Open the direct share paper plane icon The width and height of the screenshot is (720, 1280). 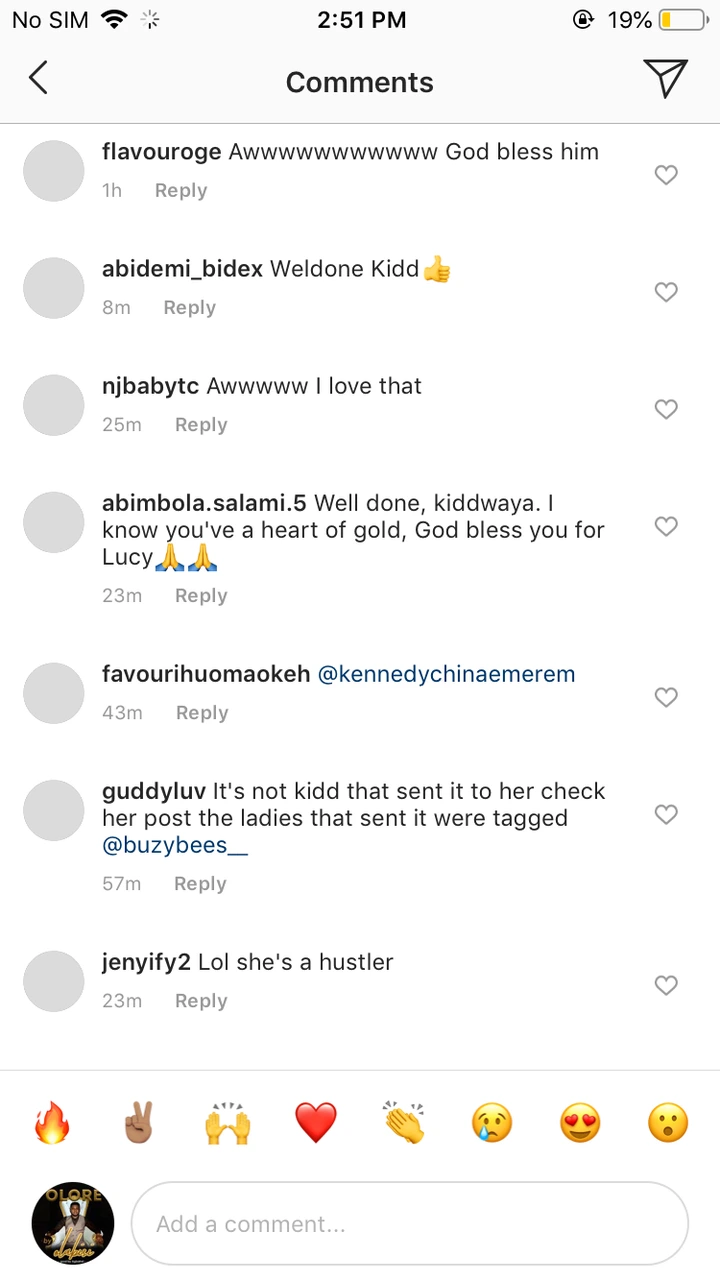tap(665, 78)
